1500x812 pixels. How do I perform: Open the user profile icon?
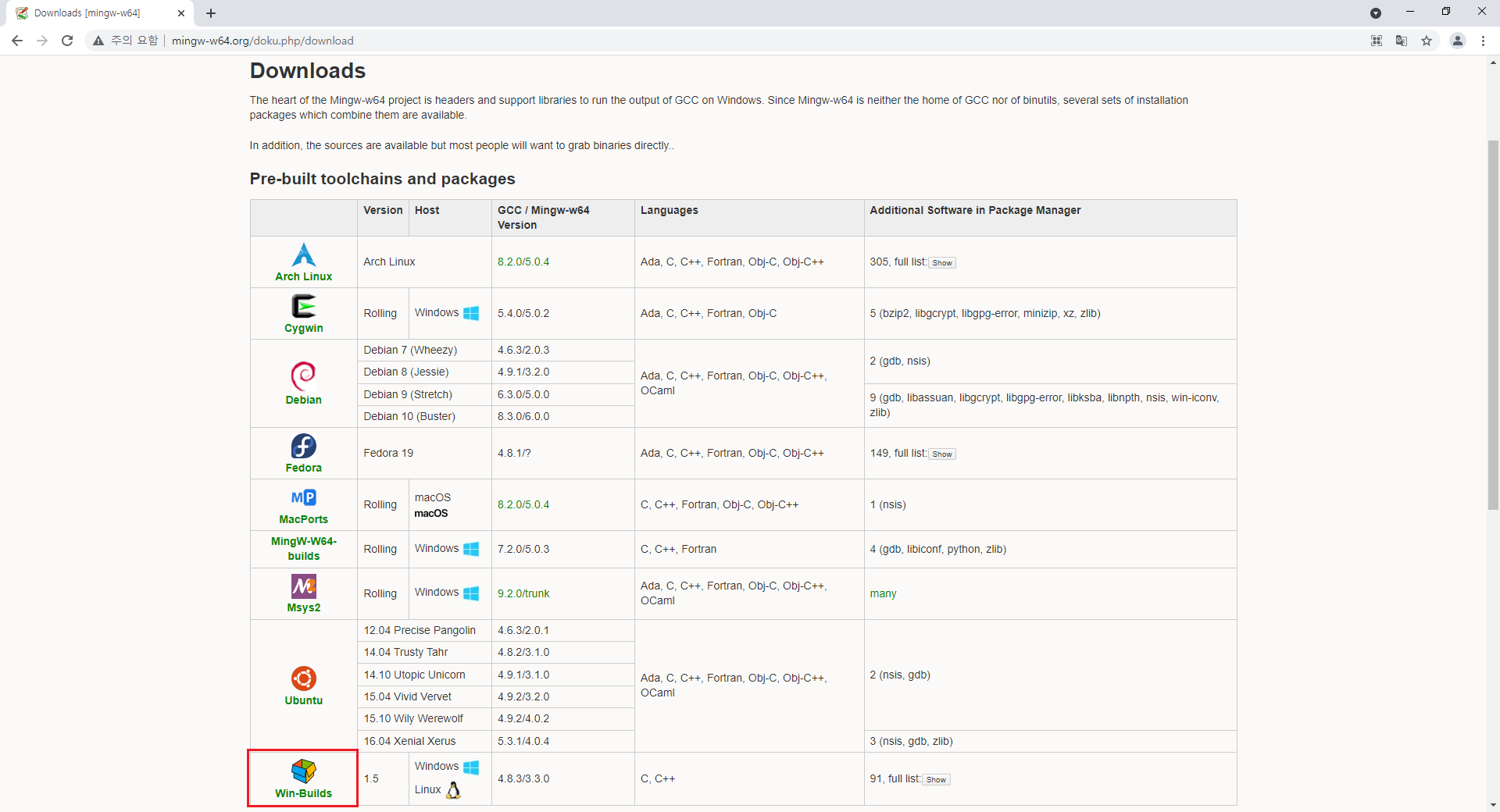tap(1458, 41)
